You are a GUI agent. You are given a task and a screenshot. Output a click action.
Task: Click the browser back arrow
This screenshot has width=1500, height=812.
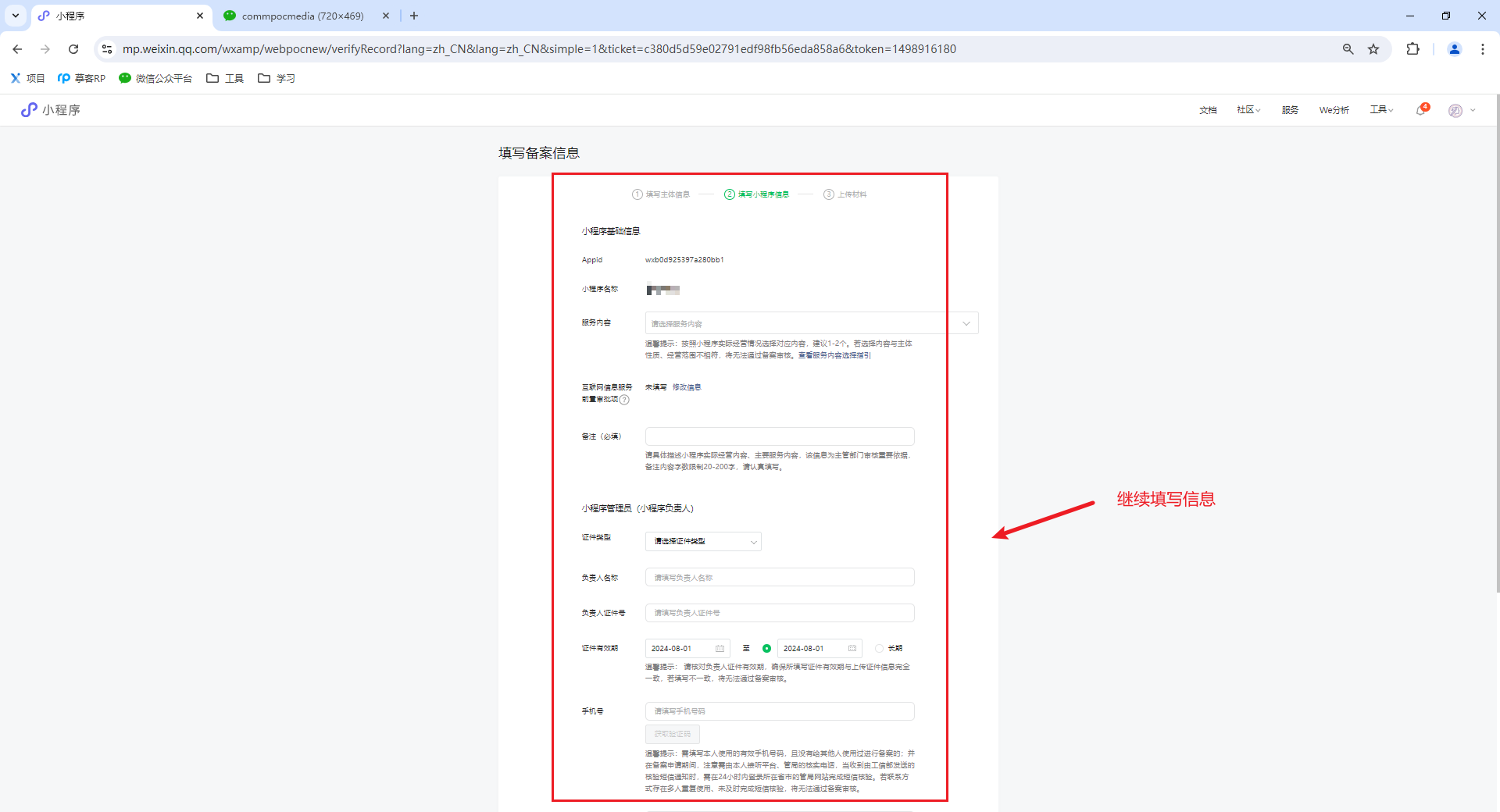click(x=17, y=49)
